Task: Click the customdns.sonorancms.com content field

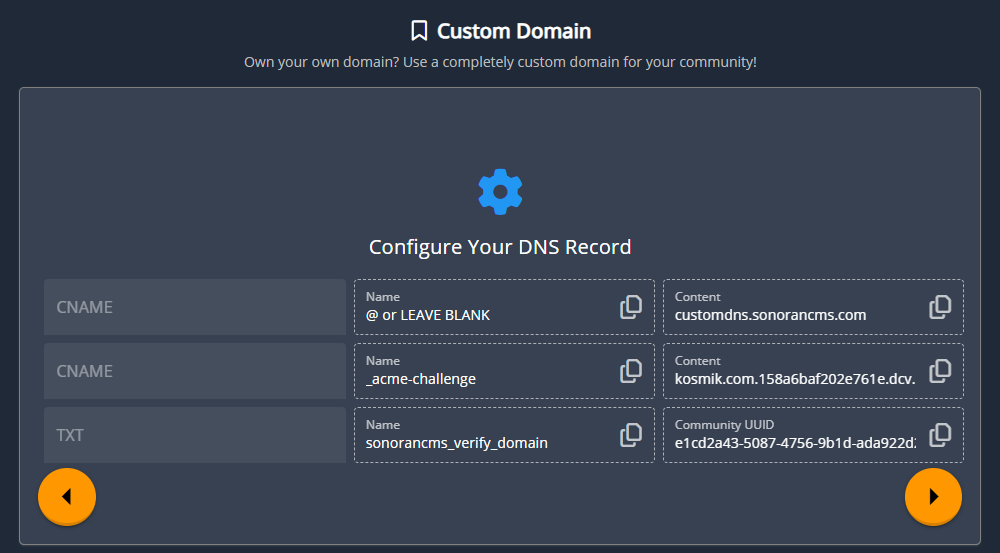Action: (790, 314)
